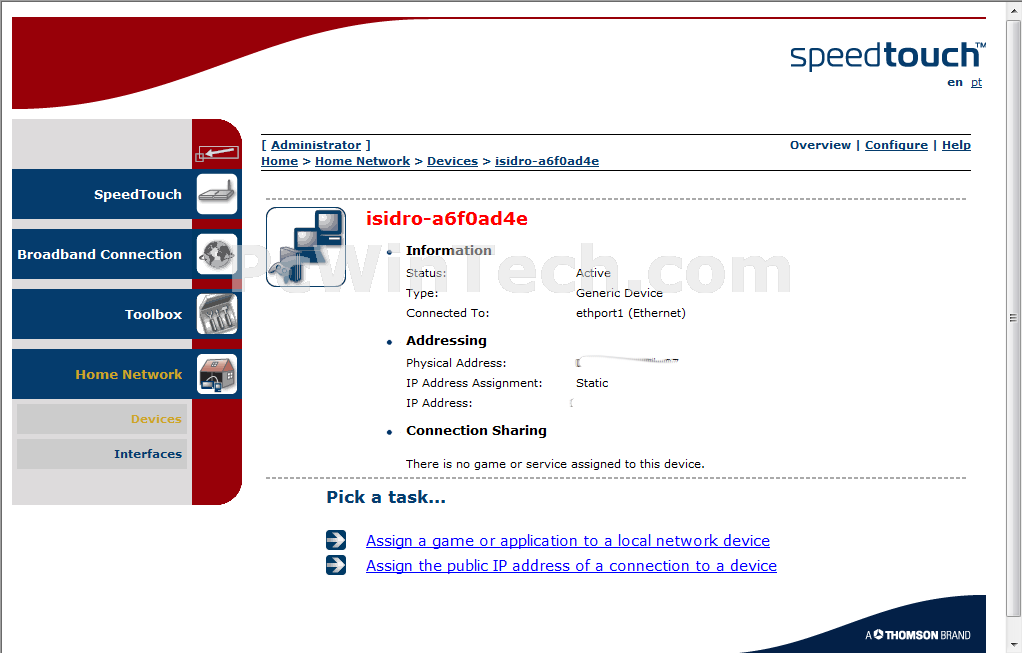1022x653 pixels.
Task: Click arrow icon beside Assign a game task
Action: click(x=336, y=540)
